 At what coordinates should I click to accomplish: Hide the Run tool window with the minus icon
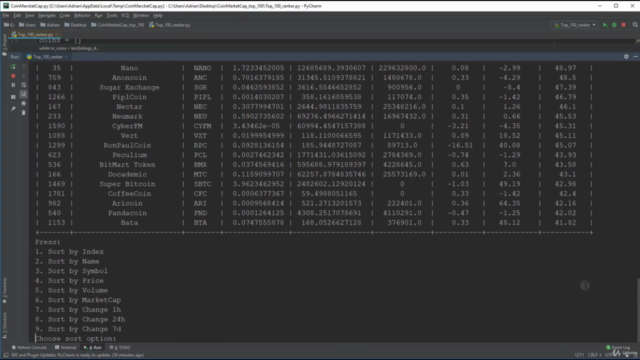click(x=636, y=57)
